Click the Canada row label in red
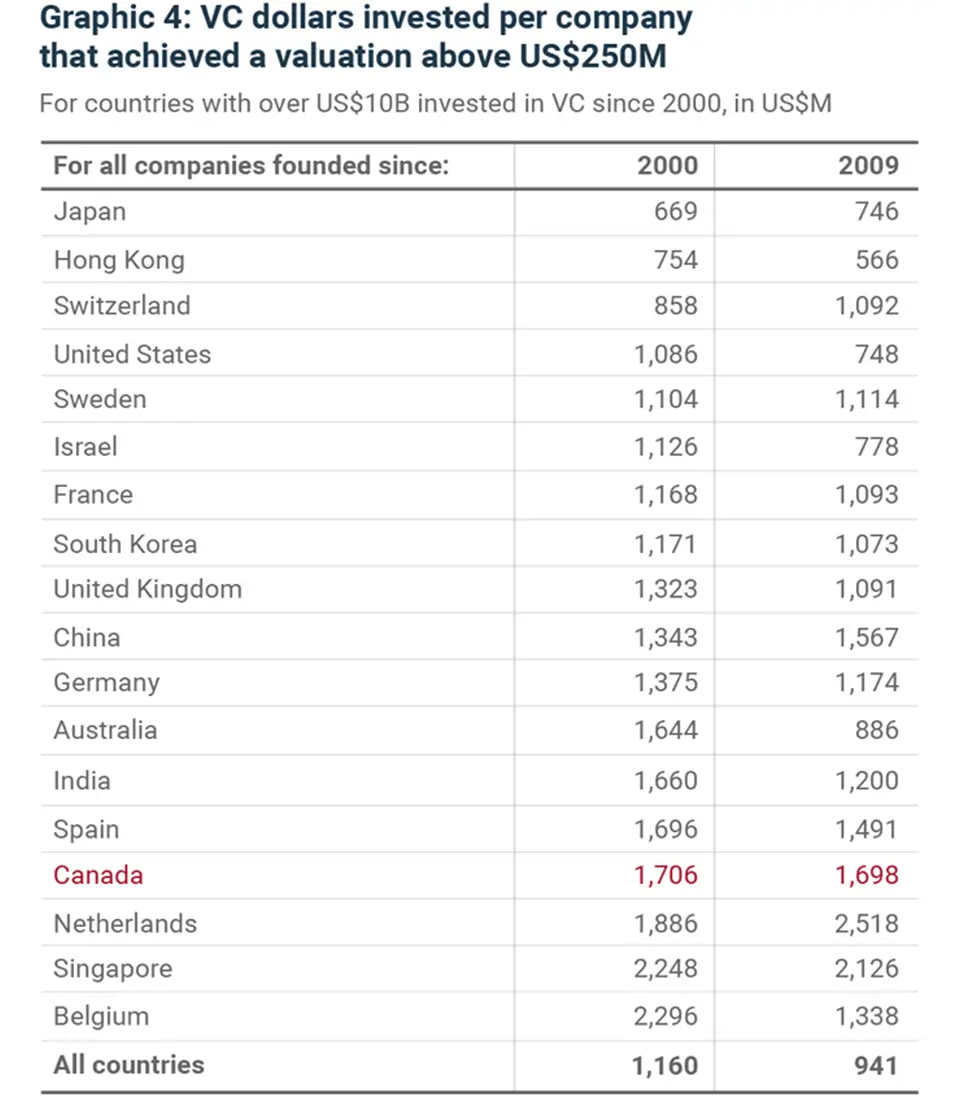This screenshot has width=960, height=1096. coord(98,875)
